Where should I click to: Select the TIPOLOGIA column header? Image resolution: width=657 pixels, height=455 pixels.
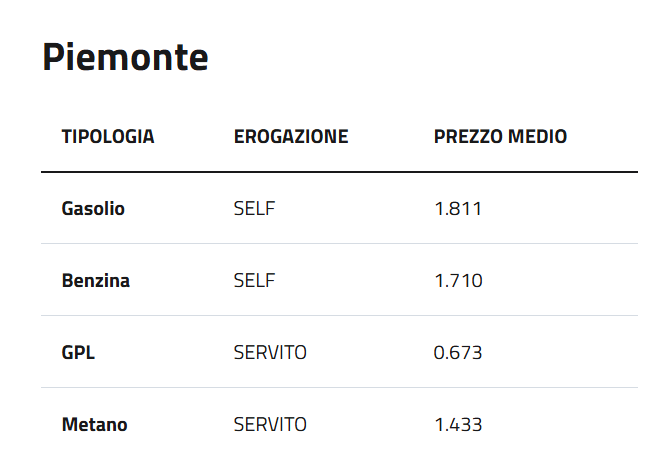(108, 137)
